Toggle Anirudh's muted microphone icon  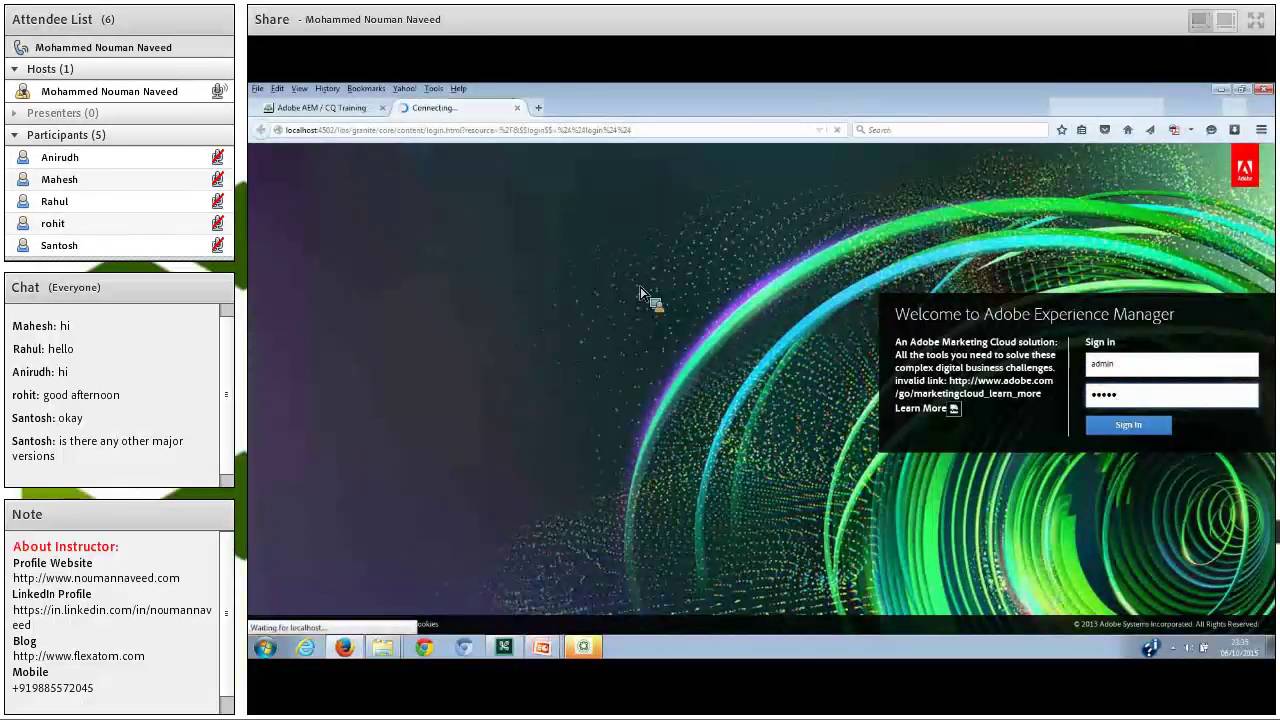[217, 157]
